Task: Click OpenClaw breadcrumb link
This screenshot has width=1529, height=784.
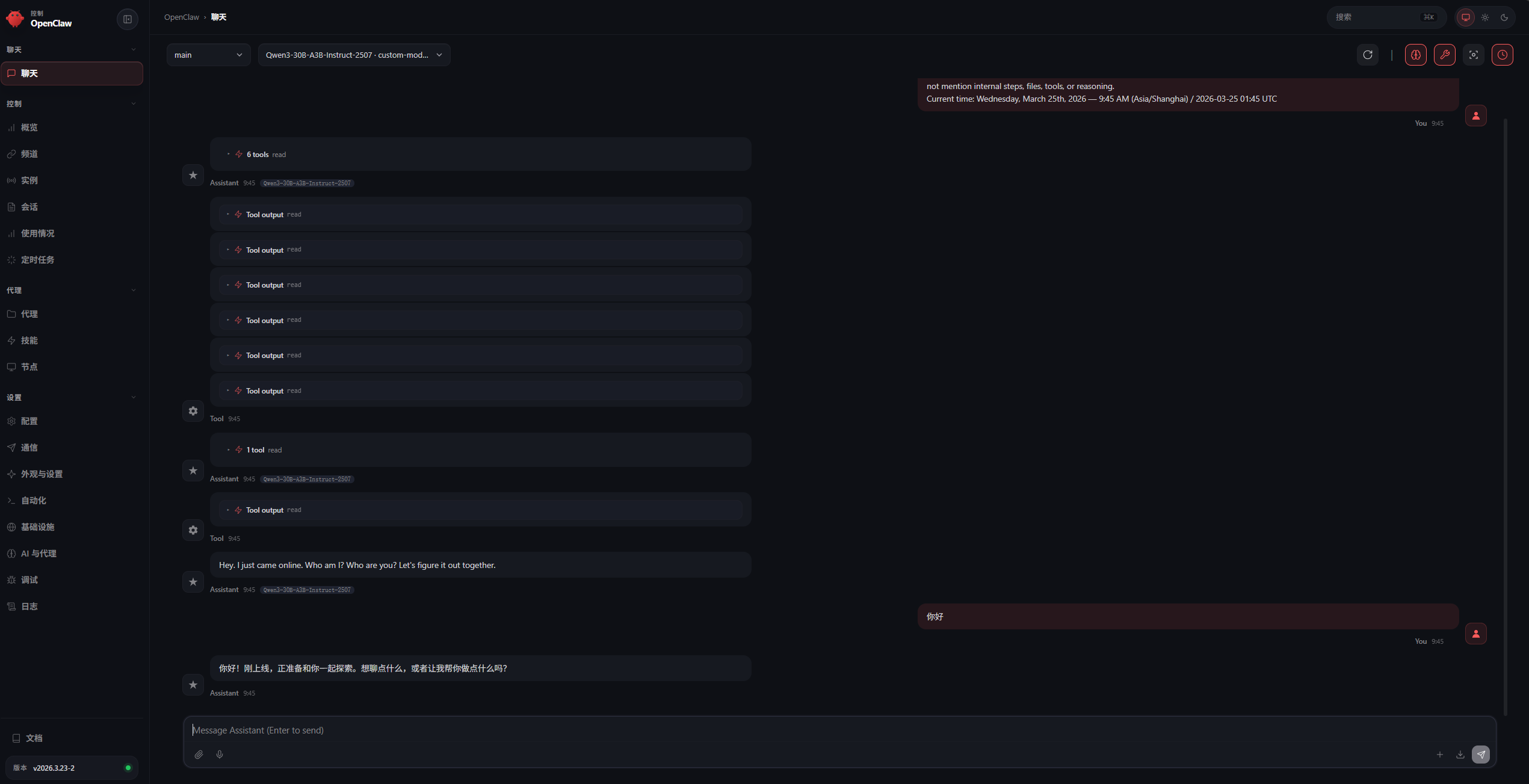Action: [x=181, y=17]
